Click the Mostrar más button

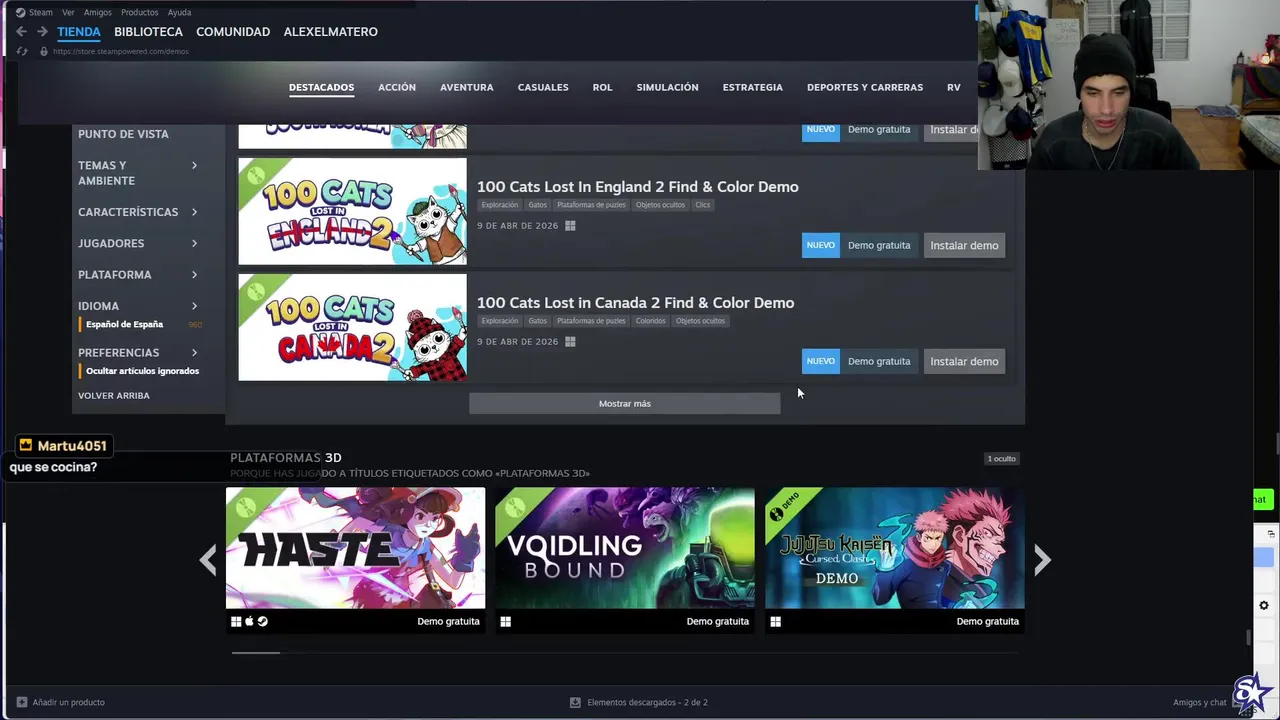coord(625,403)
